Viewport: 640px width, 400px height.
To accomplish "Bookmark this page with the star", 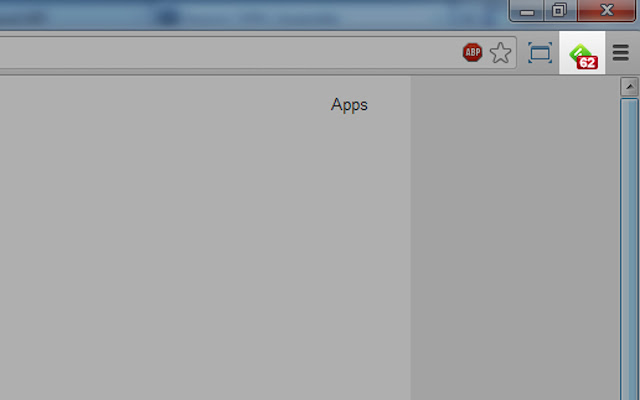I will tap(500, 53).
